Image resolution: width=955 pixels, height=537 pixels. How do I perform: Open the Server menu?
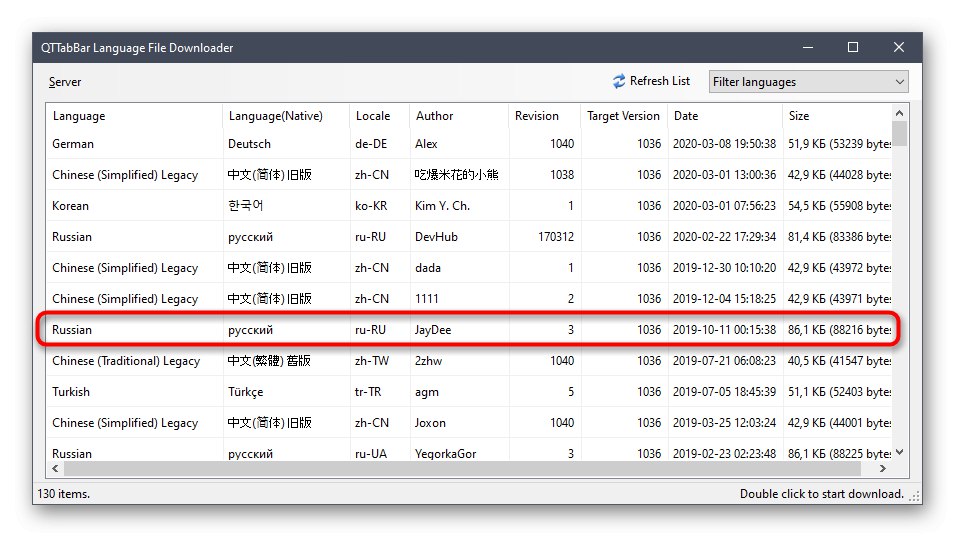click(x=65, y=82)
